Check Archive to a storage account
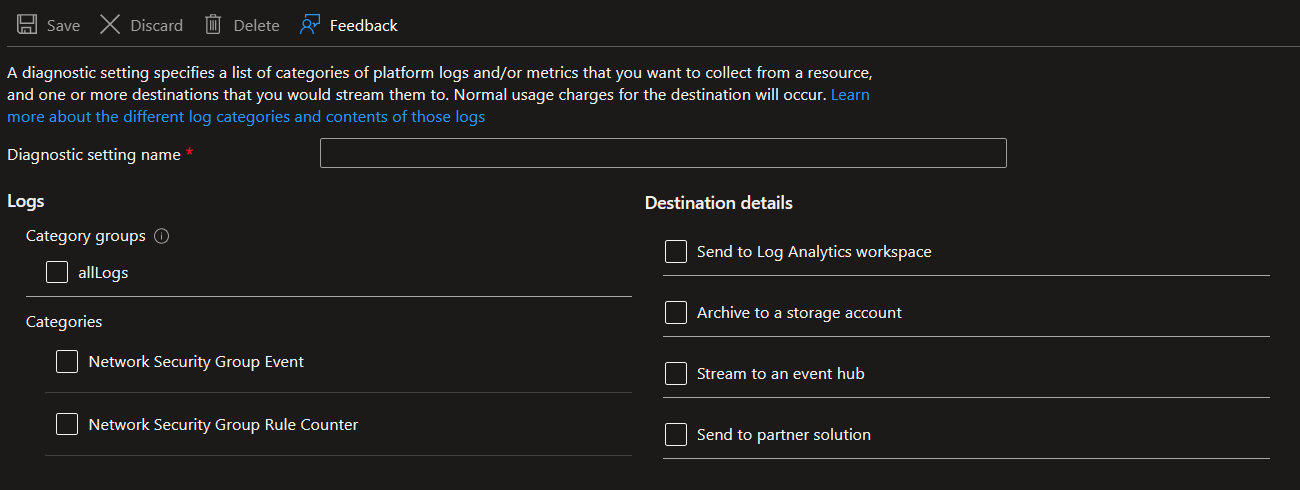The width and height of the screenshot is (1300, 490). [676, 313]
